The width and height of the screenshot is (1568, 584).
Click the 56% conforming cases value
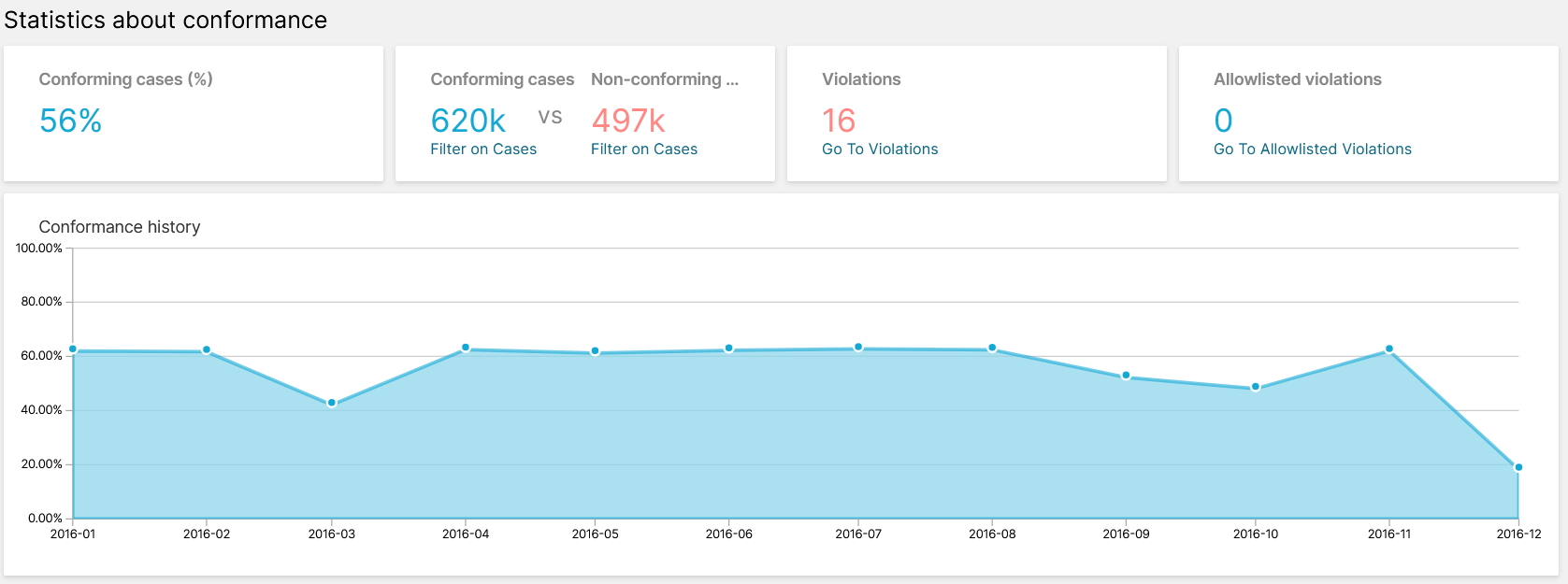70,121
